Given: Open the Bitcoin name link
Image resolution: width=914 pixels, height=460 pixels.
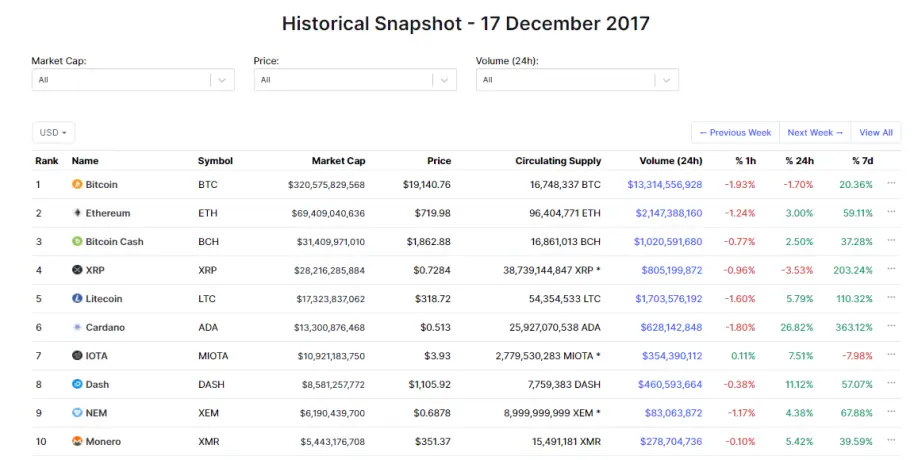Looking at the screenshot, I should pyautogui.click(x=101, y=184).
